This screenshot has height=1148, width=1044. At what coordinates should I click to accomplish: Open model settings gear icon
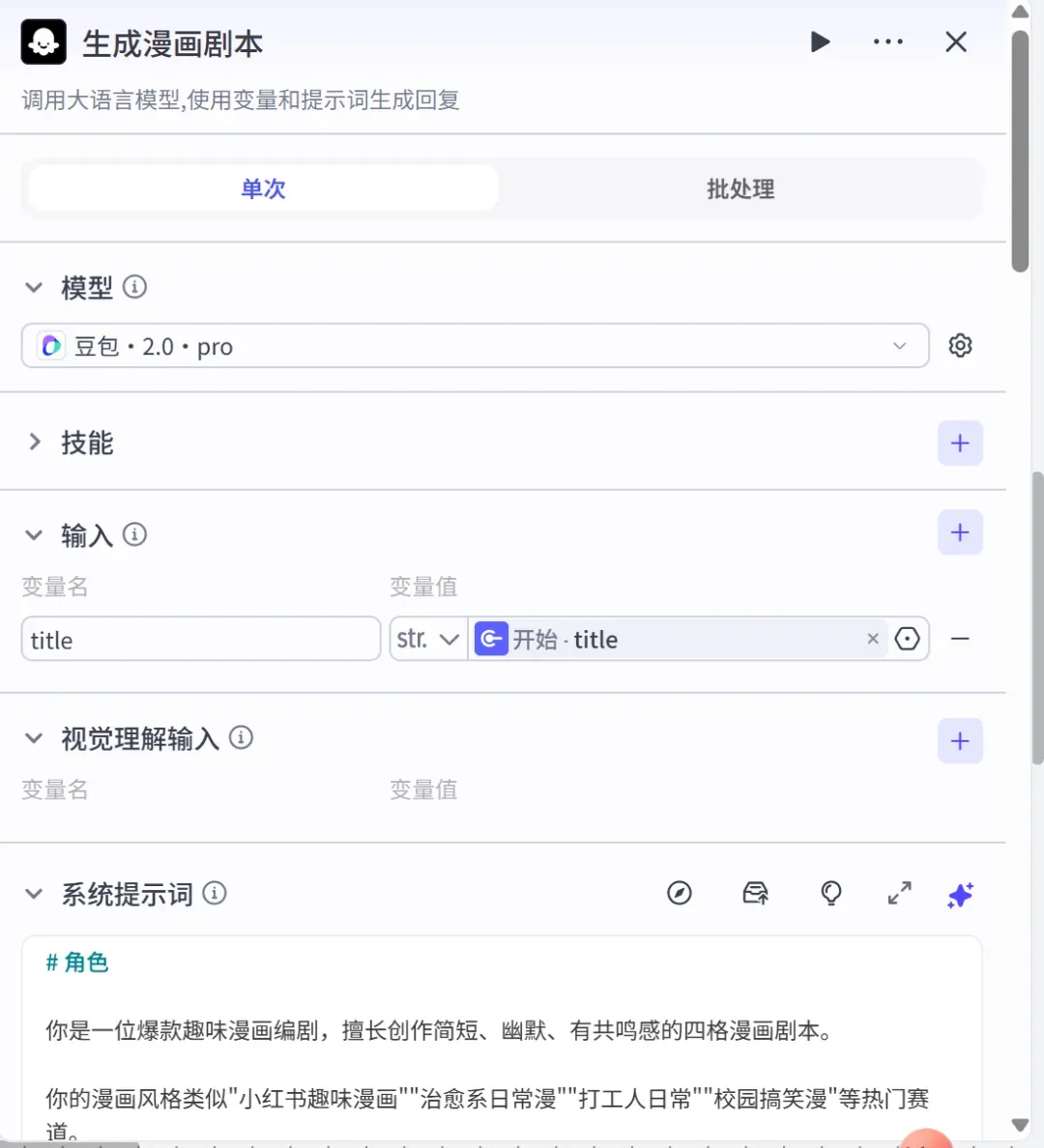[960, 346]
